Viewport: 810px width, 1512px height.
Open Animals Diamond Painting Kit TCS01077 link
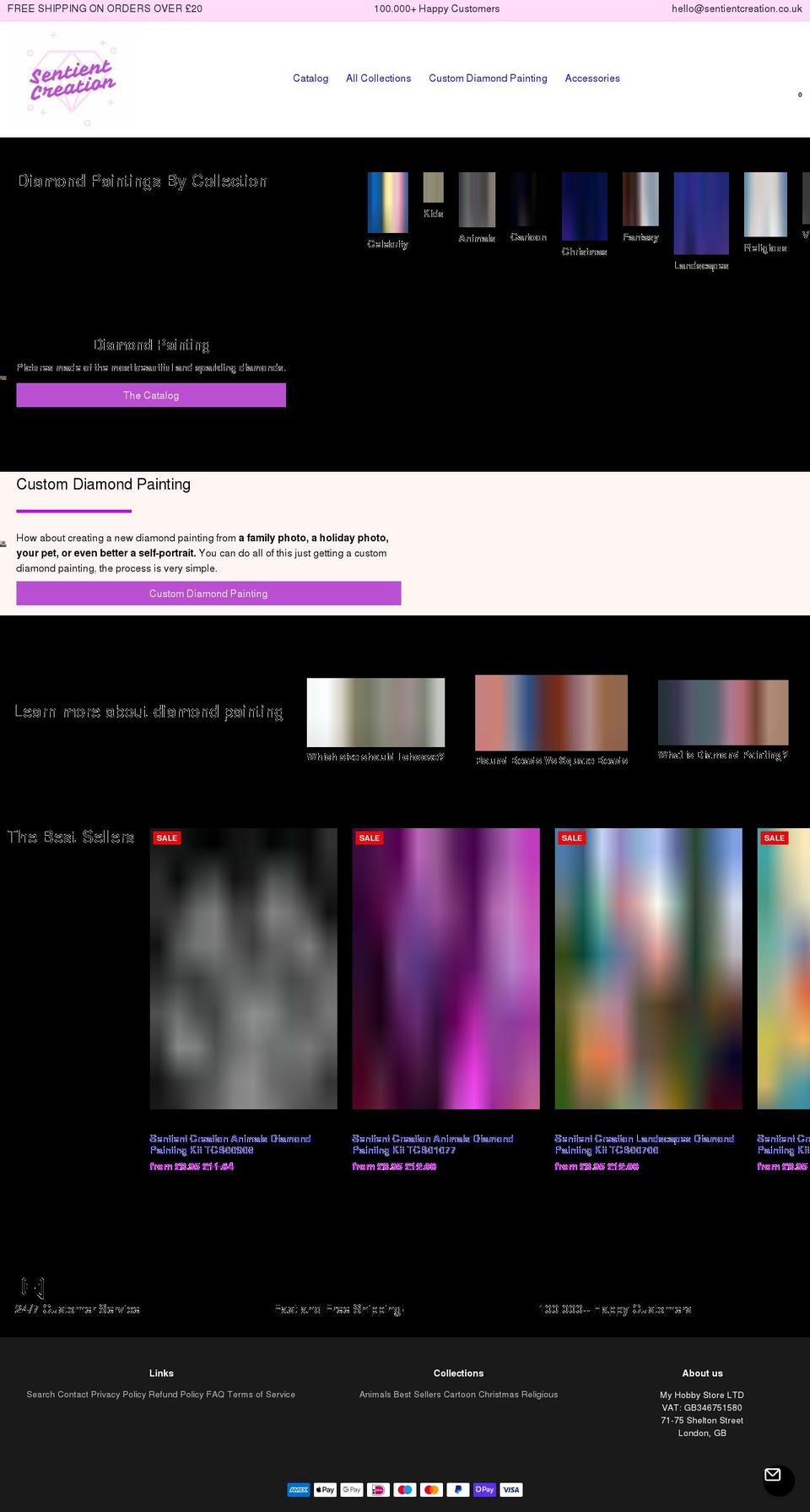pyautogui.click(x=433, y=1144)
